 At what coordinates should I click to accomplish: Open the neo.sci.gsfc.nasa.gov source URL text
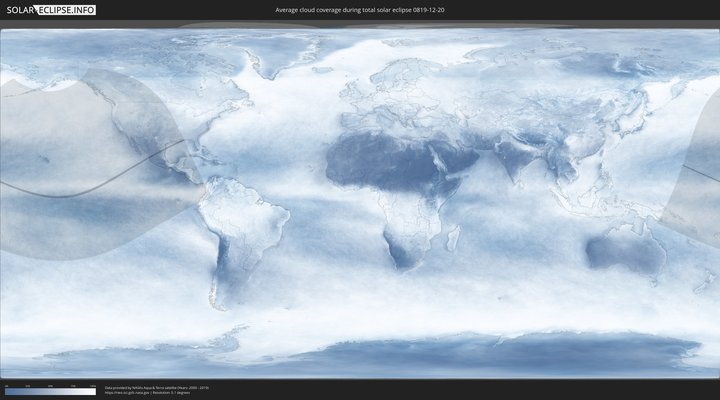pyautogui.click(x=127, y=393)
